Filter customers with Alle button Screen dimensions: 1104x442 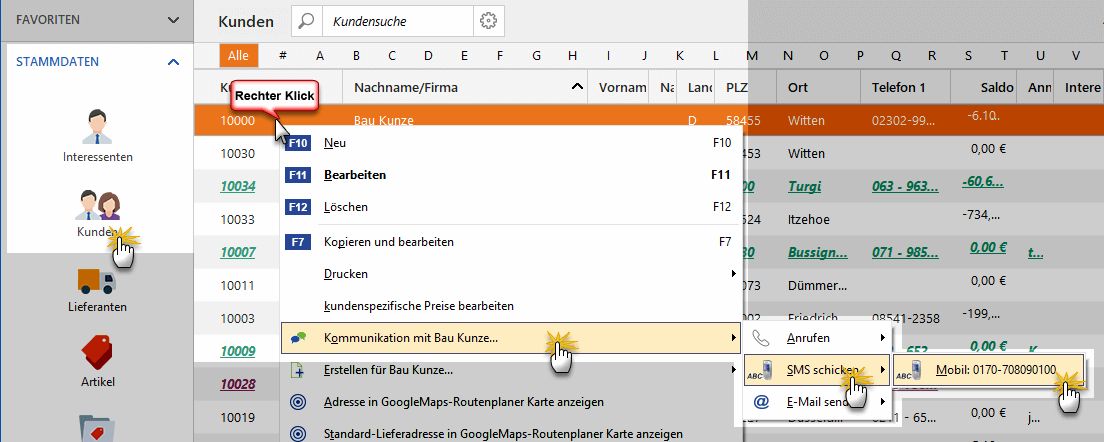click(x=239, y=56)
